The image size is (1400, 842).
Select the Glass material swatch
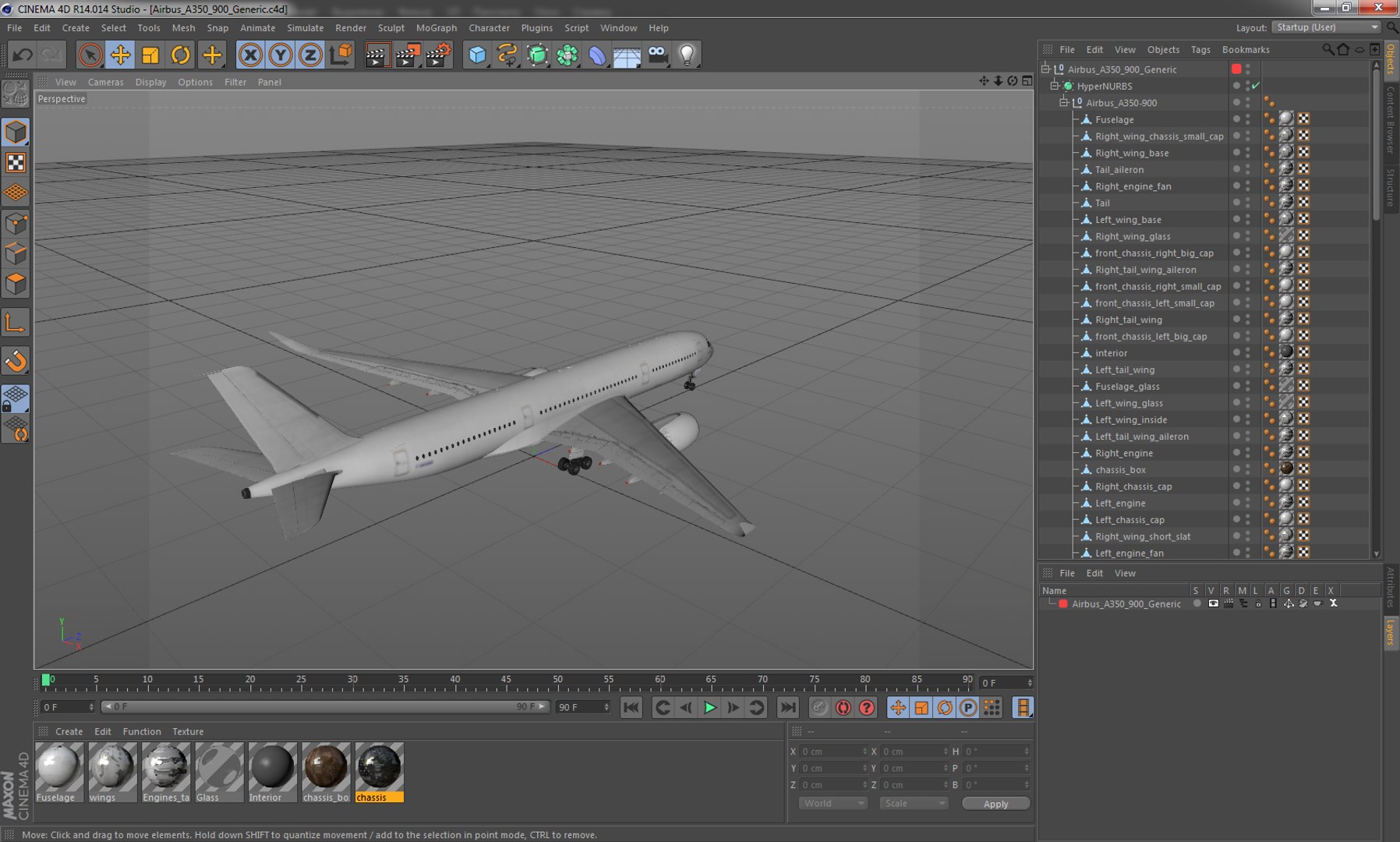(x=219, y=773)
